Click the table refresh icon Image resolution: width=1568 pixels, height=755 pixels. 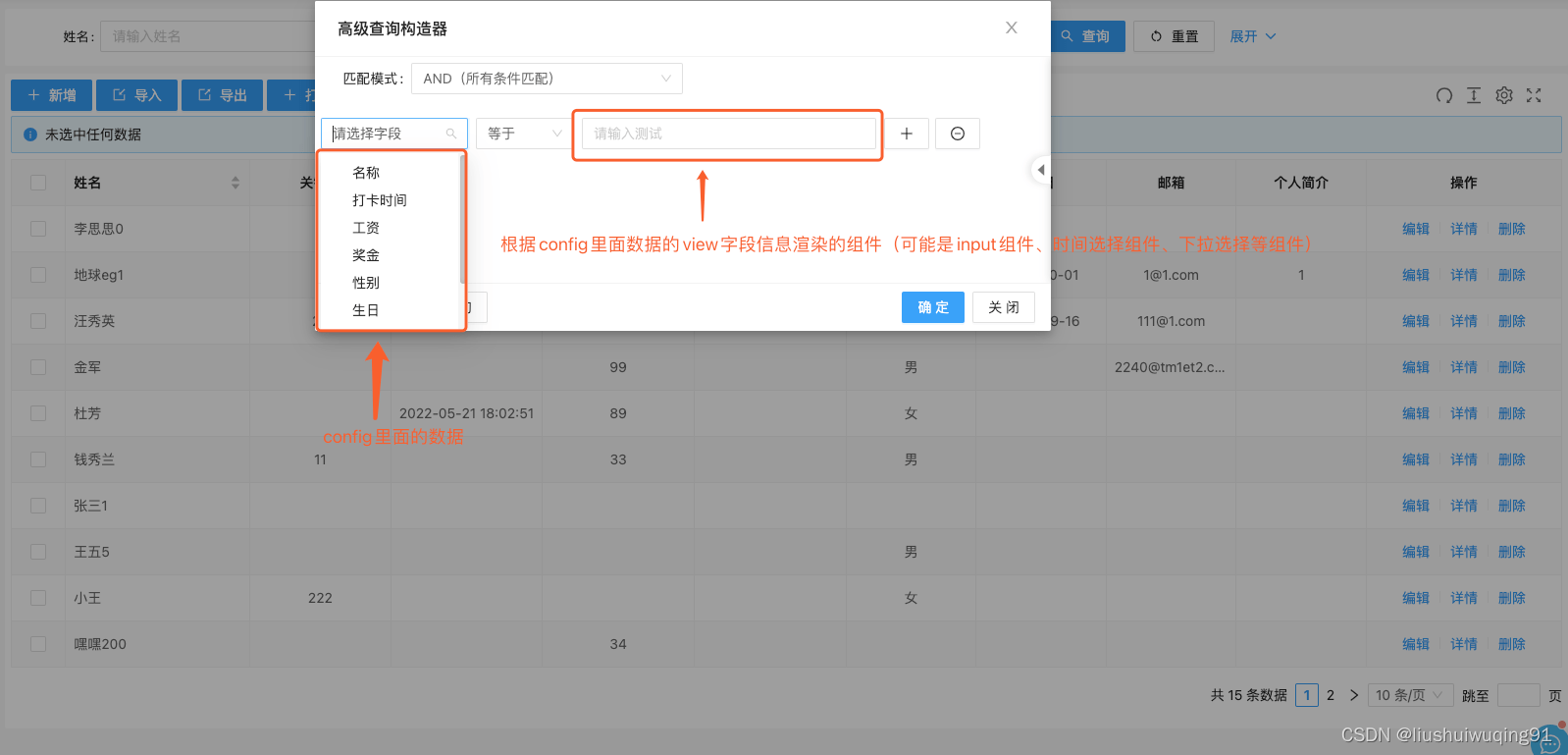coord(1443,95)
